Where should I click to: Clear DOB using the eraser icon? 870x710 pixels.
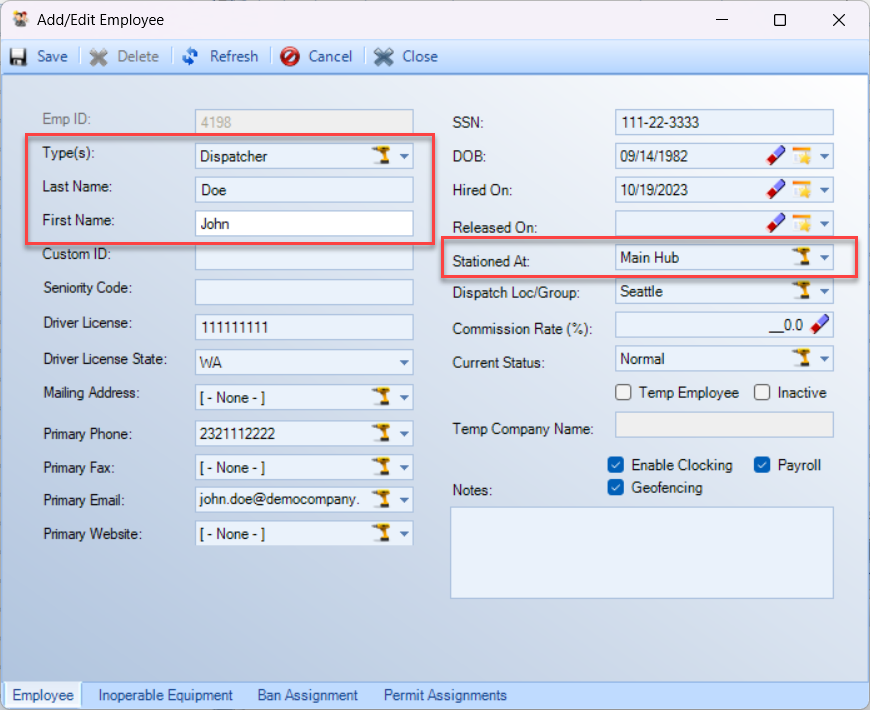tap(776, 156)
